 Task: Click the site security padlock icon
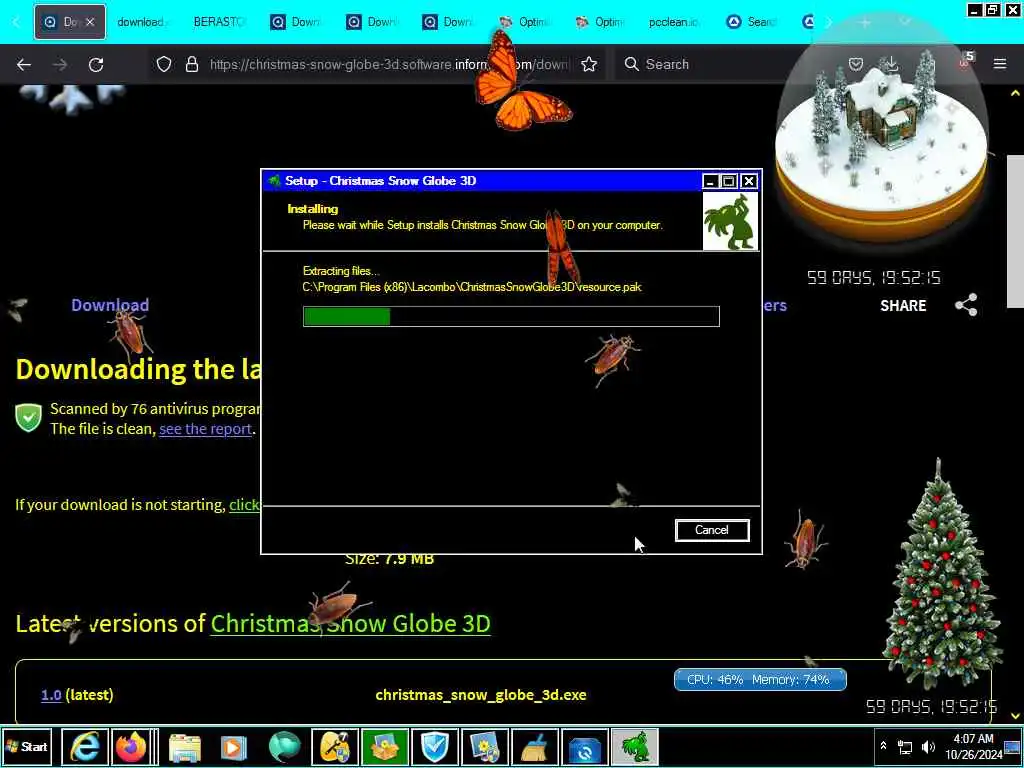[x=191, y=64]
